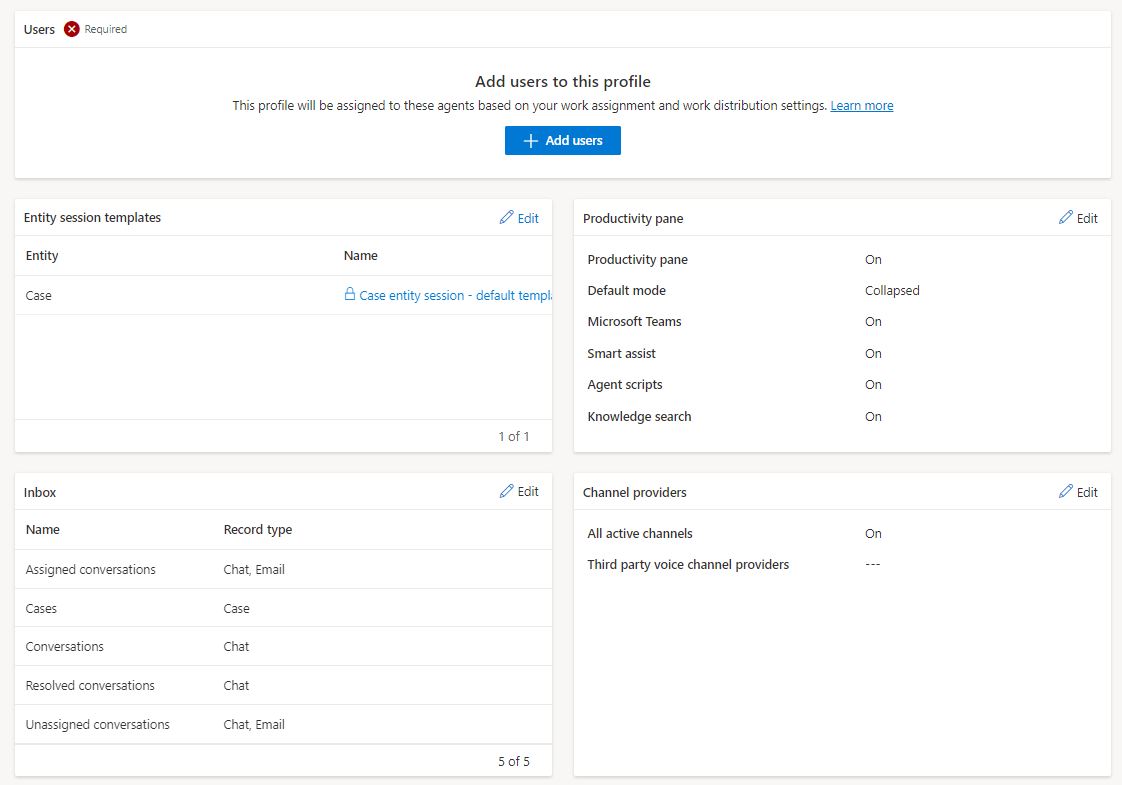Click the lock icon next to Case entity session template

(x=349, y=295)
